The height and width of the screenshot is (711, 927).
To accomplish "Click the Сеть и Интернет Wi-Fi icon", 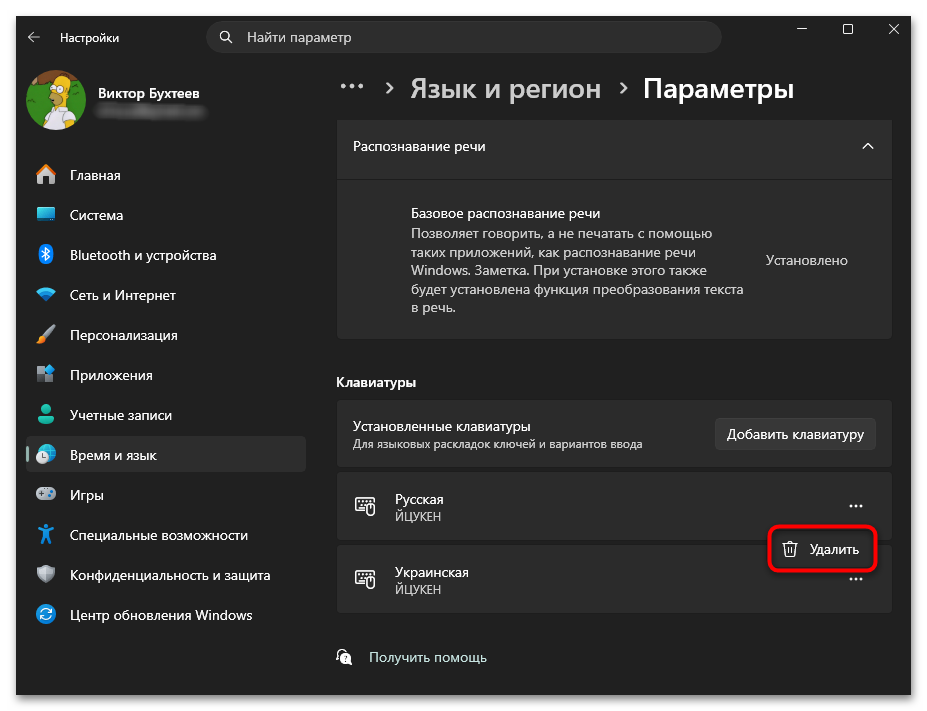I will pyautogui.click(x=46, y=294).
